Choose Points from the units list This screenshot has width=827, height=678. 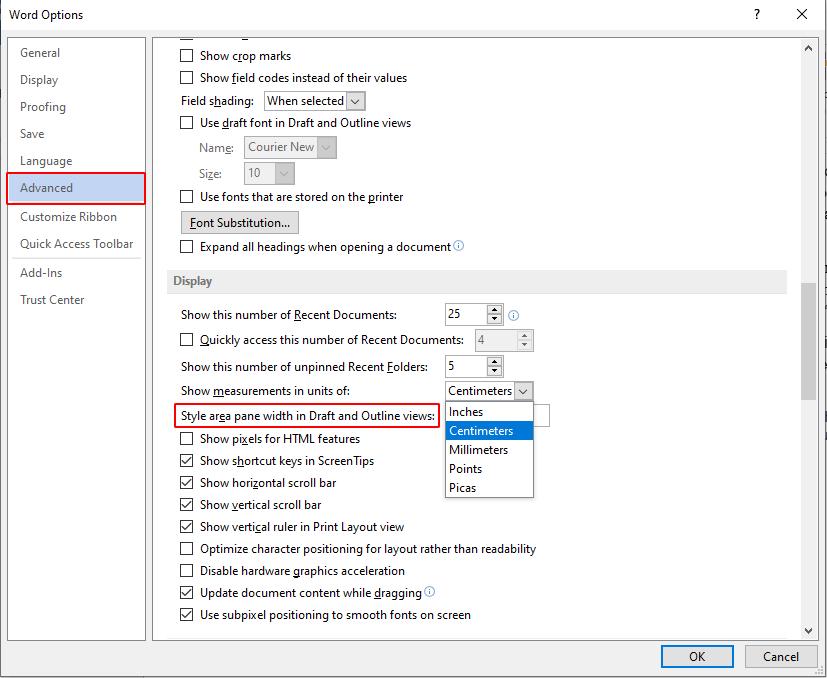[x=489, y=469]
